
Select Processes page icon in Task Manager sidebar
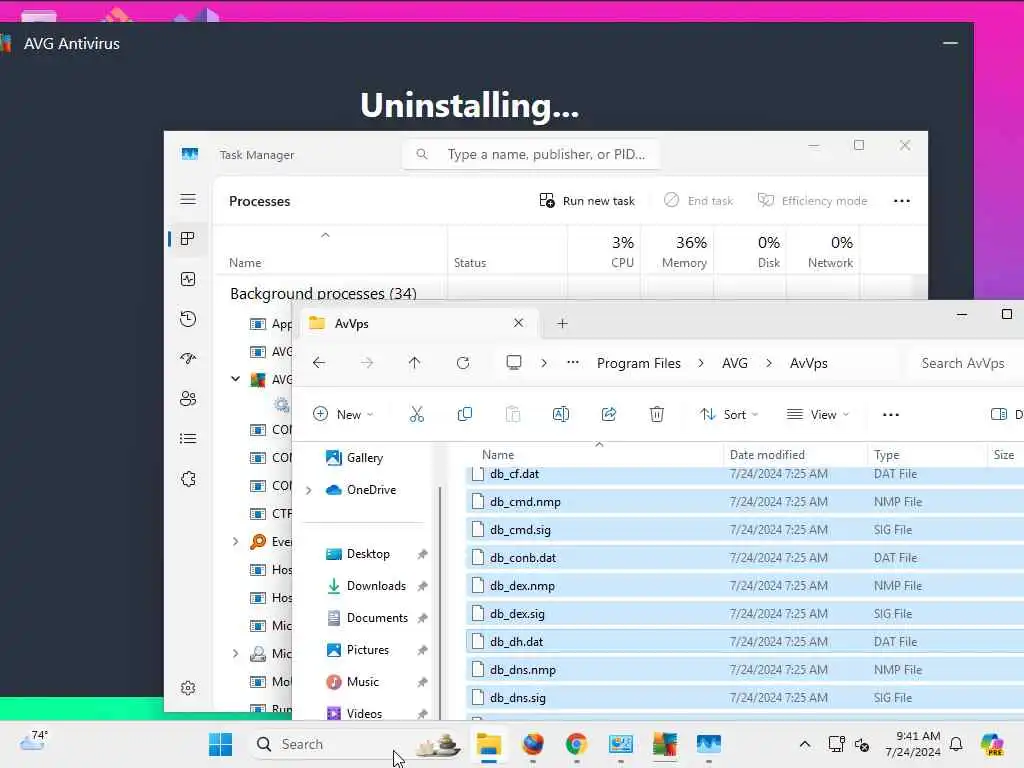(x=188, y=239)
